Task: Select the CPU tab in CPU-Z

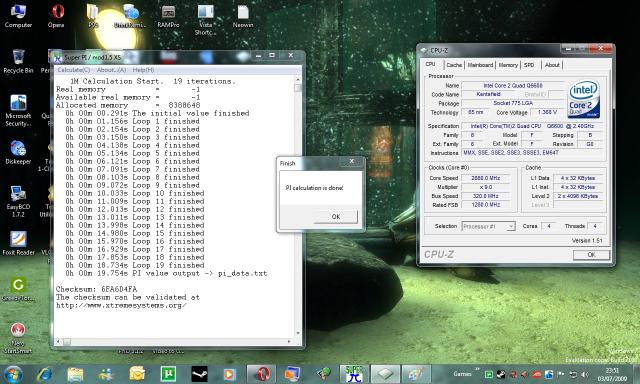Action: pos(431,64)
